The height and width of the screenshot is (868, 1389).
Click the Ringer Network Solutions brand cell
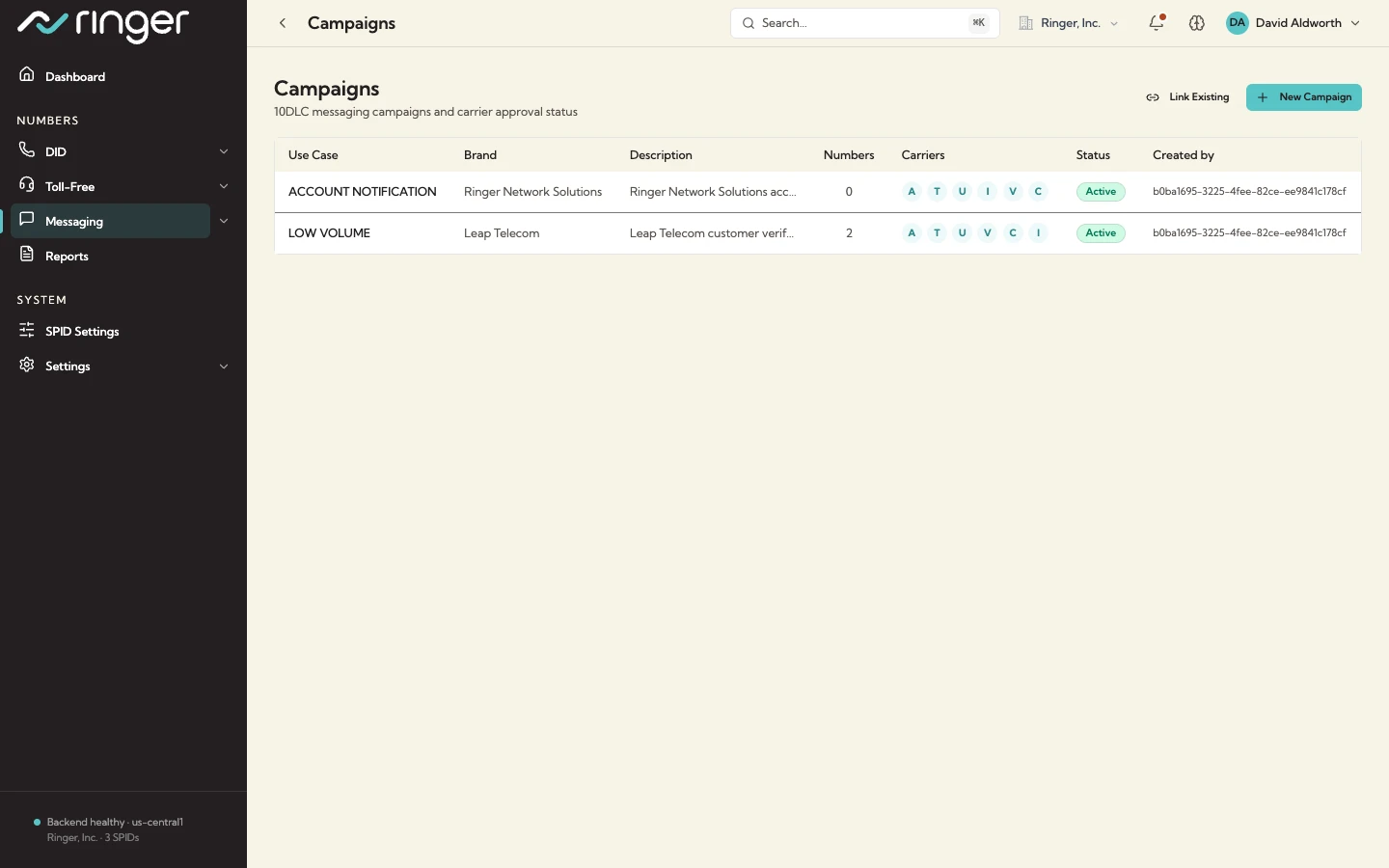click(x=532, y=192)
